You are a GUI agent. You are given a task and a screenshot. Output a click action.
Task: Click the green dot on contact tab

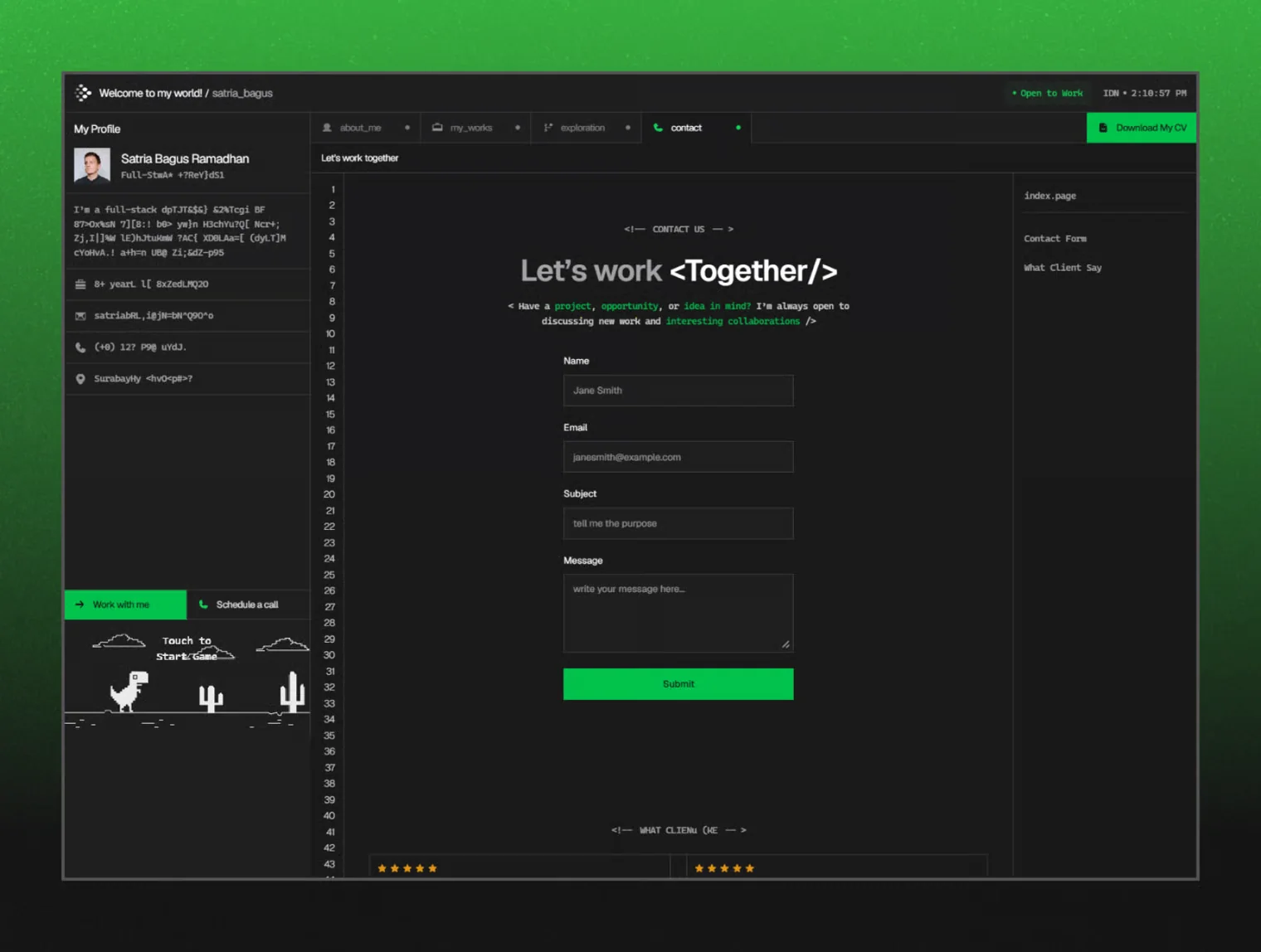738,128
